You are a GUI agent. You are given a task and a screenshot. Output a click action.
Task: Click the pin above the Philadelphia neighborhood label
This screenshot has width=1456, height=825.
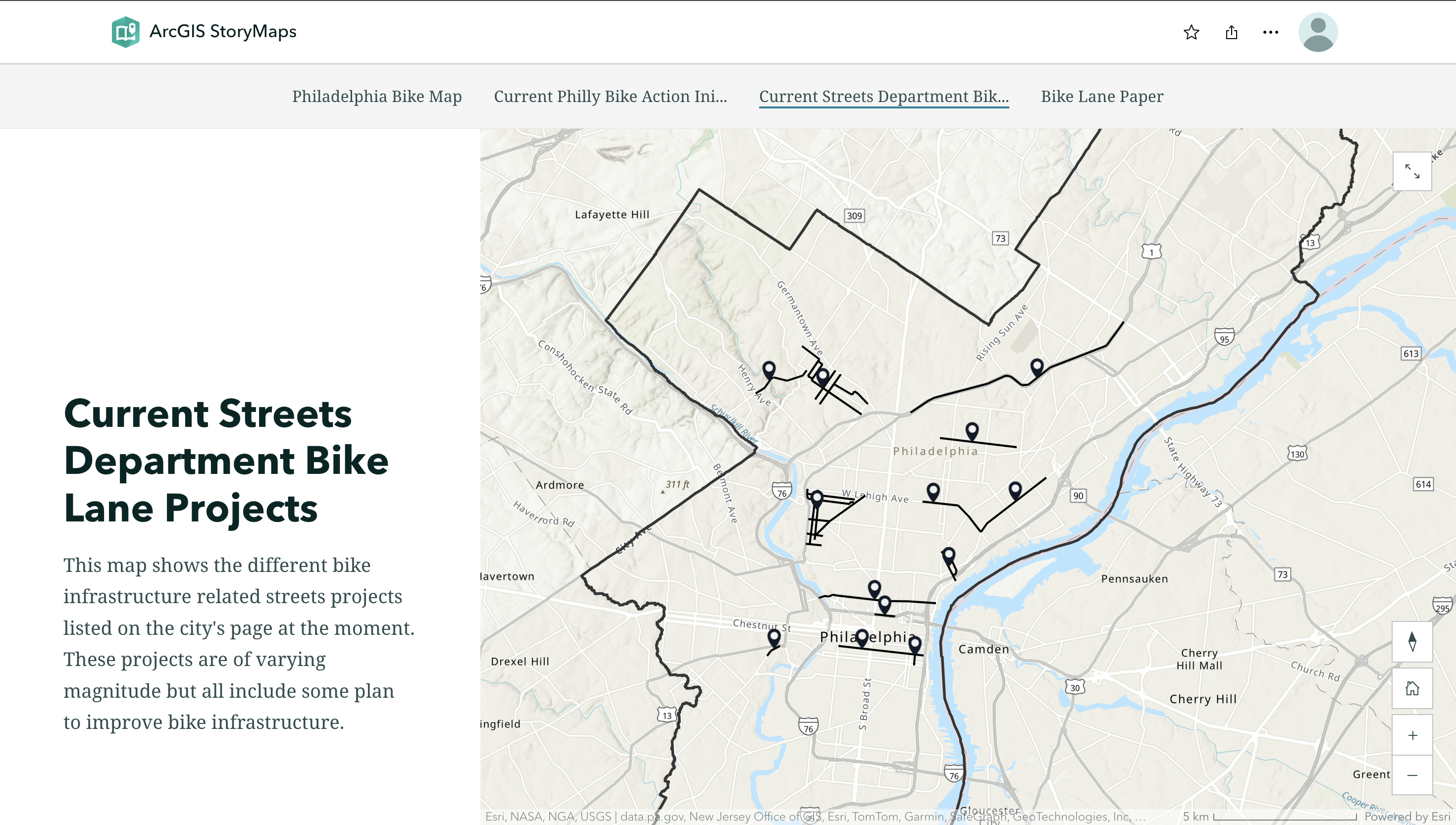(972, 431)
